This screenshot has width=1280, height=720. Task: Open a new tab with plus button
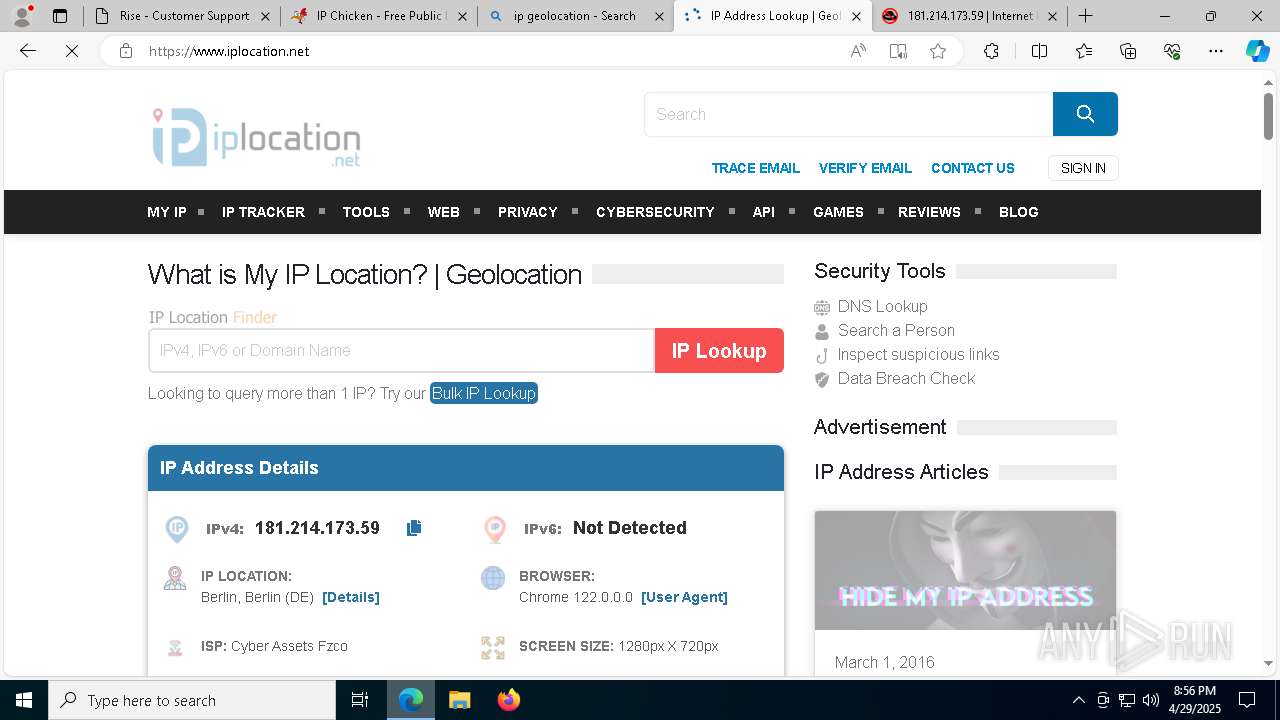click(1085, 16)
